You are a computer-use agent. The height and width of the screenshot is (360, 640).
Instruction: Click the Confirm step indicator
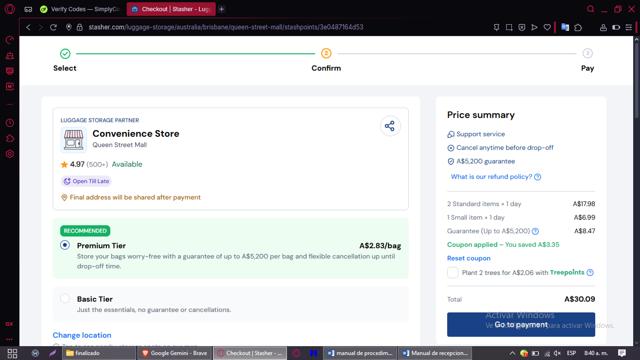[326, 53]
